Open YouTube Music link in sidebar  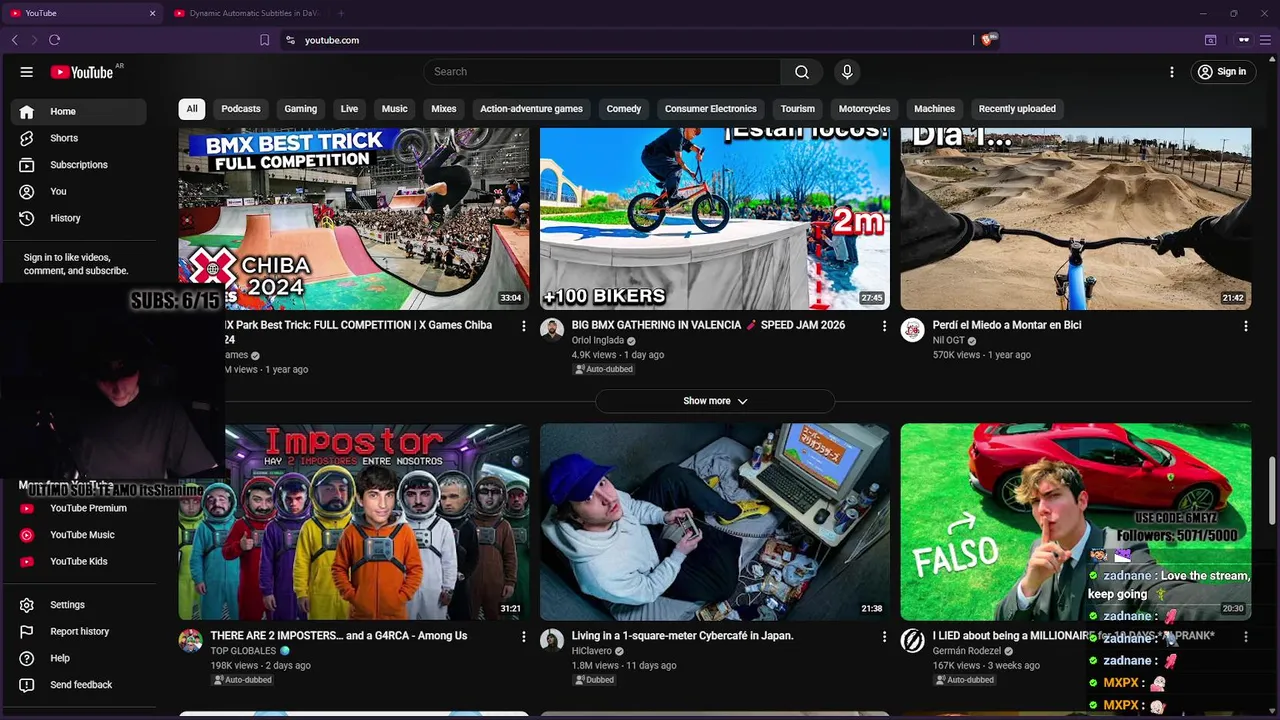[x=79, y=535]
